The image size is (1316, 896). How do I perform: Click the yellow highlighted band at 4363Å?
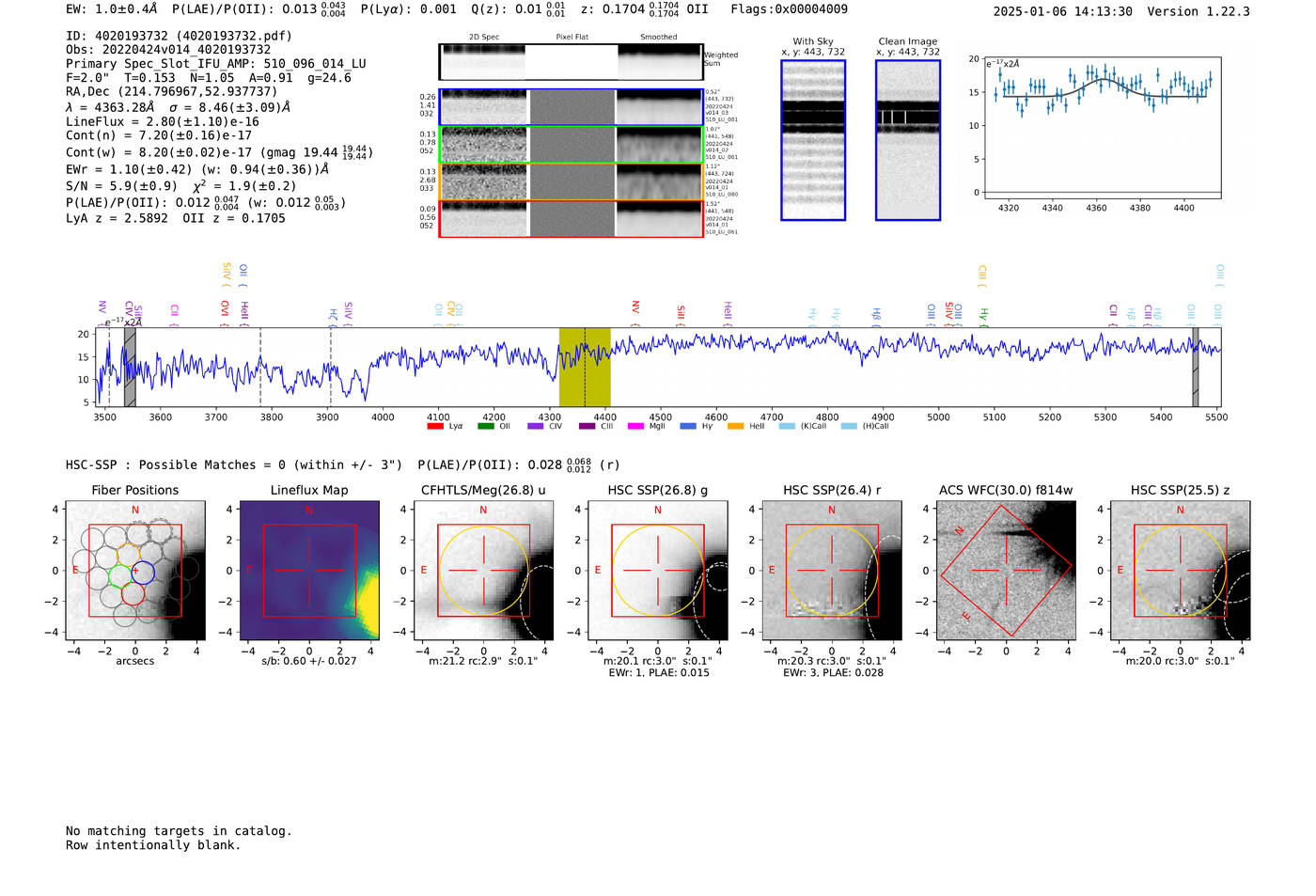pyautogui.click(x=585, y=367)
